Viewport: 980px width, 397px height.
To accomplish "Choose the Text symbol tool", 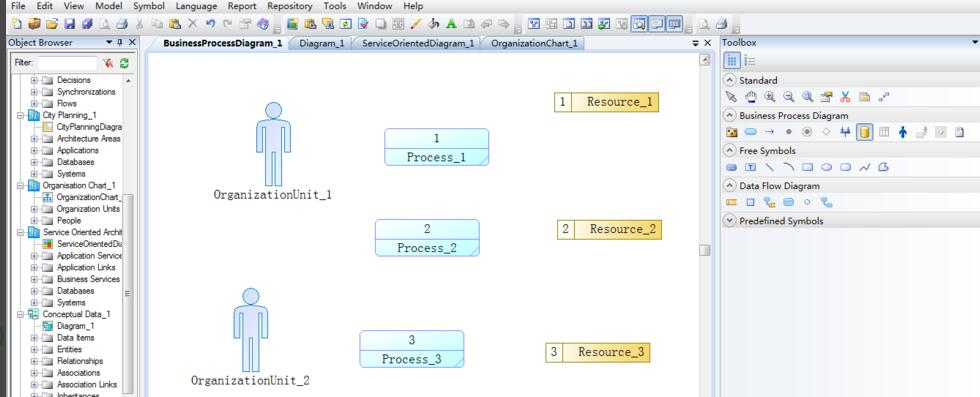I will pyautogui.click(x=751, y=168).
